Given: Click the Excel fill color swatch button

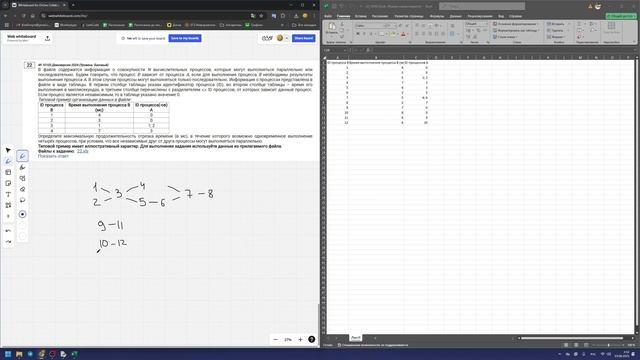Looking at the screenshot, I should click(x=393, y=34).
